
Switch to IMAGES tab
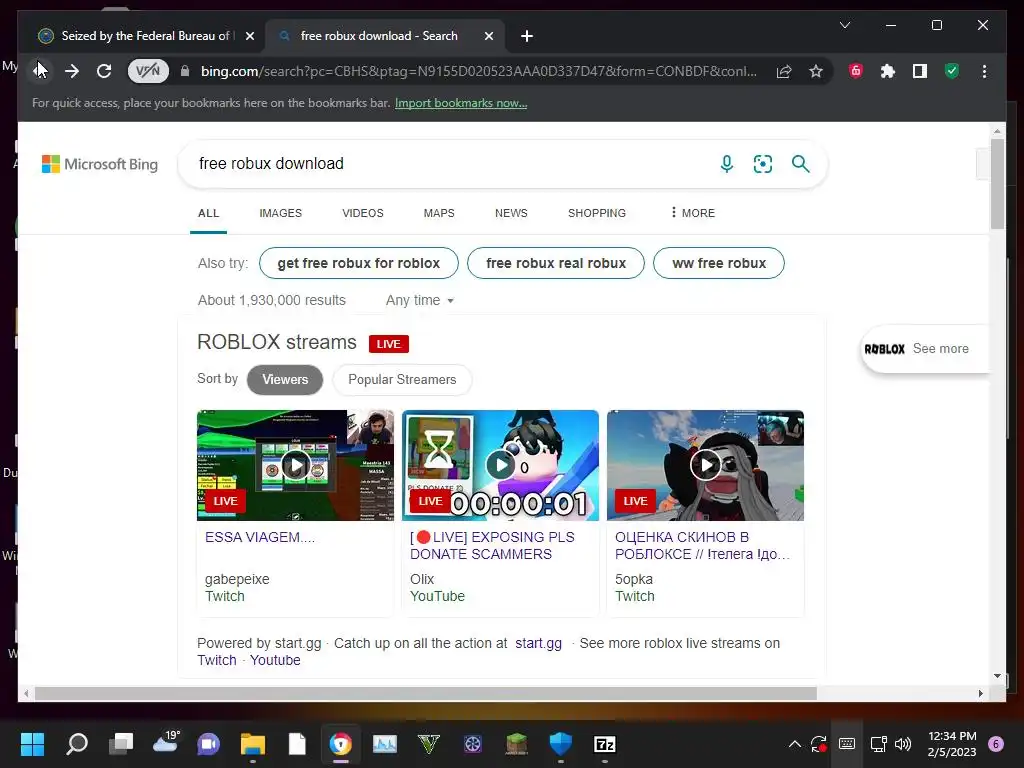click(x=280, y=213)
